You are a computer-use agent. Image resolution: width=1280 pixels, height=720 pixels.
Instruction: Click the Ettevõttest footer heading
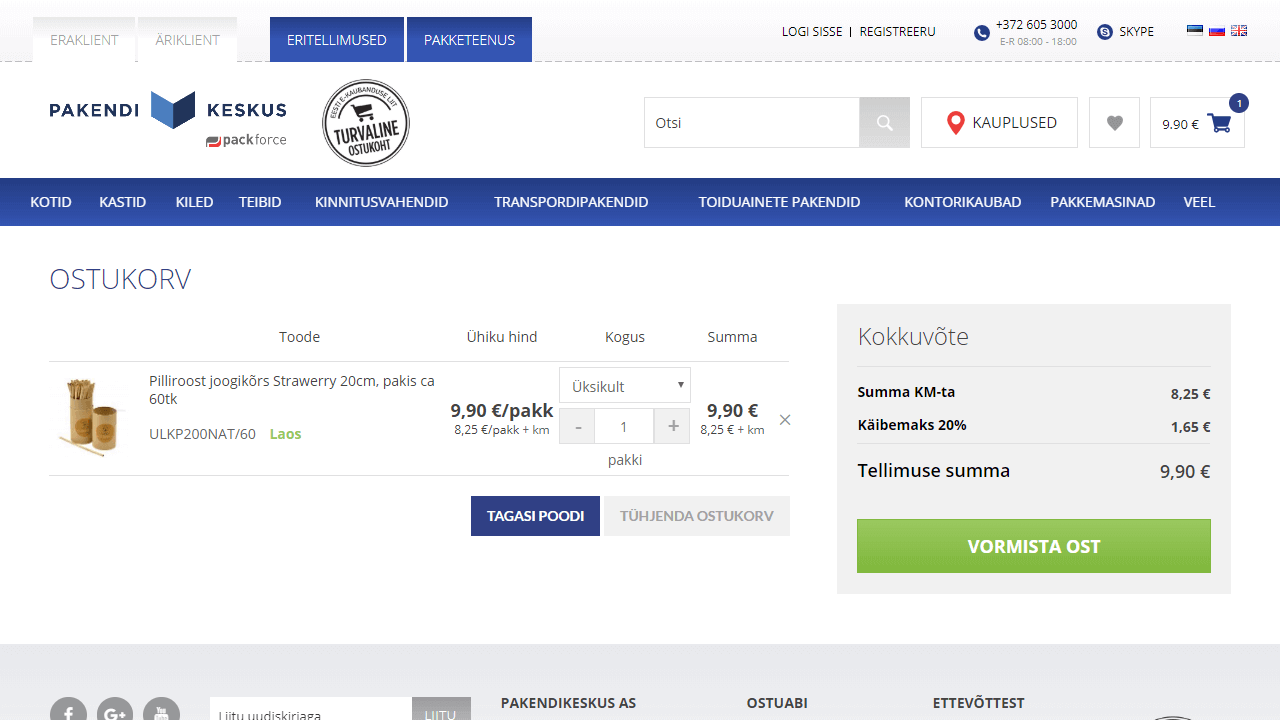coord(978,703)
